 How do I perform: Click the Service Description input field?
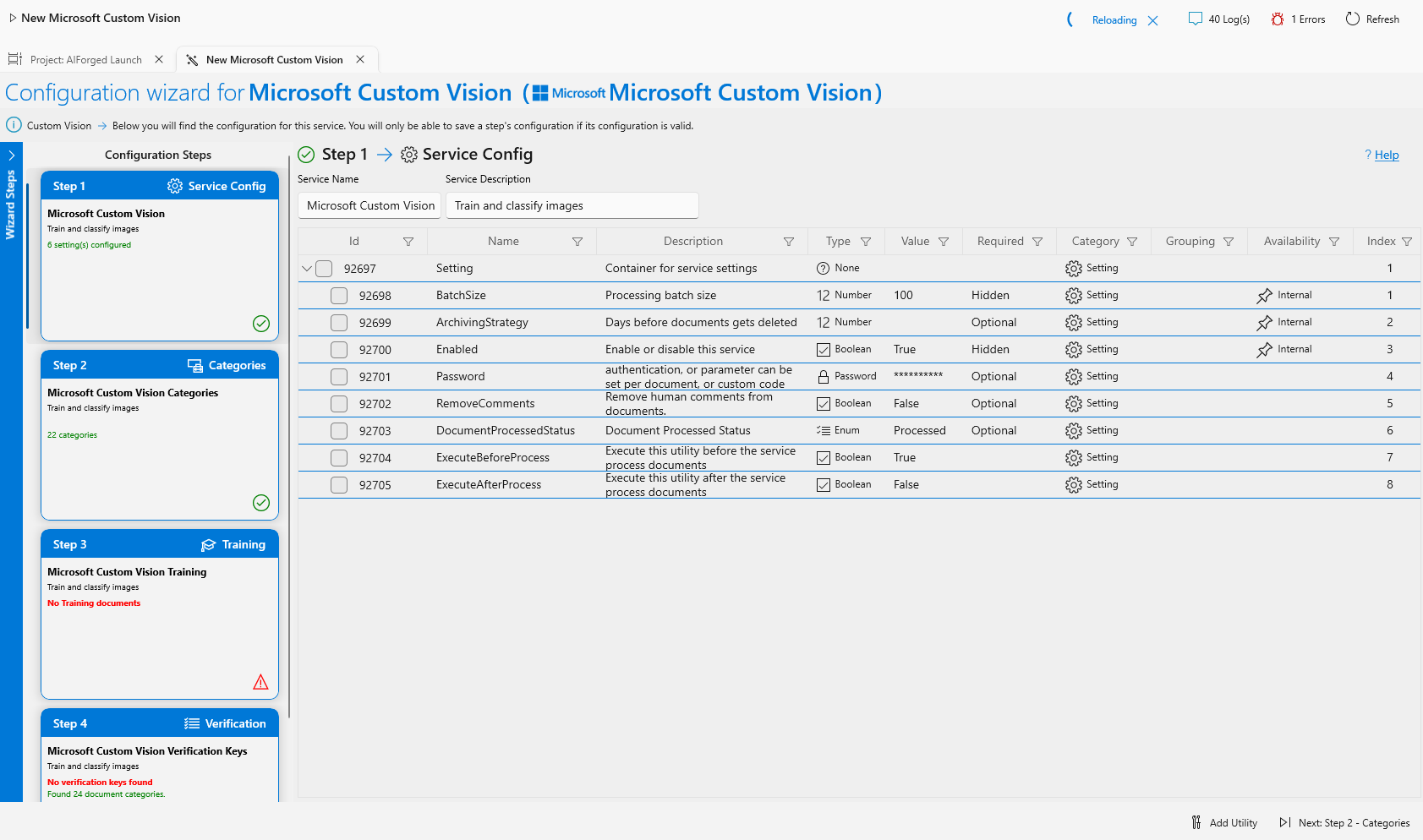point(572,205)
